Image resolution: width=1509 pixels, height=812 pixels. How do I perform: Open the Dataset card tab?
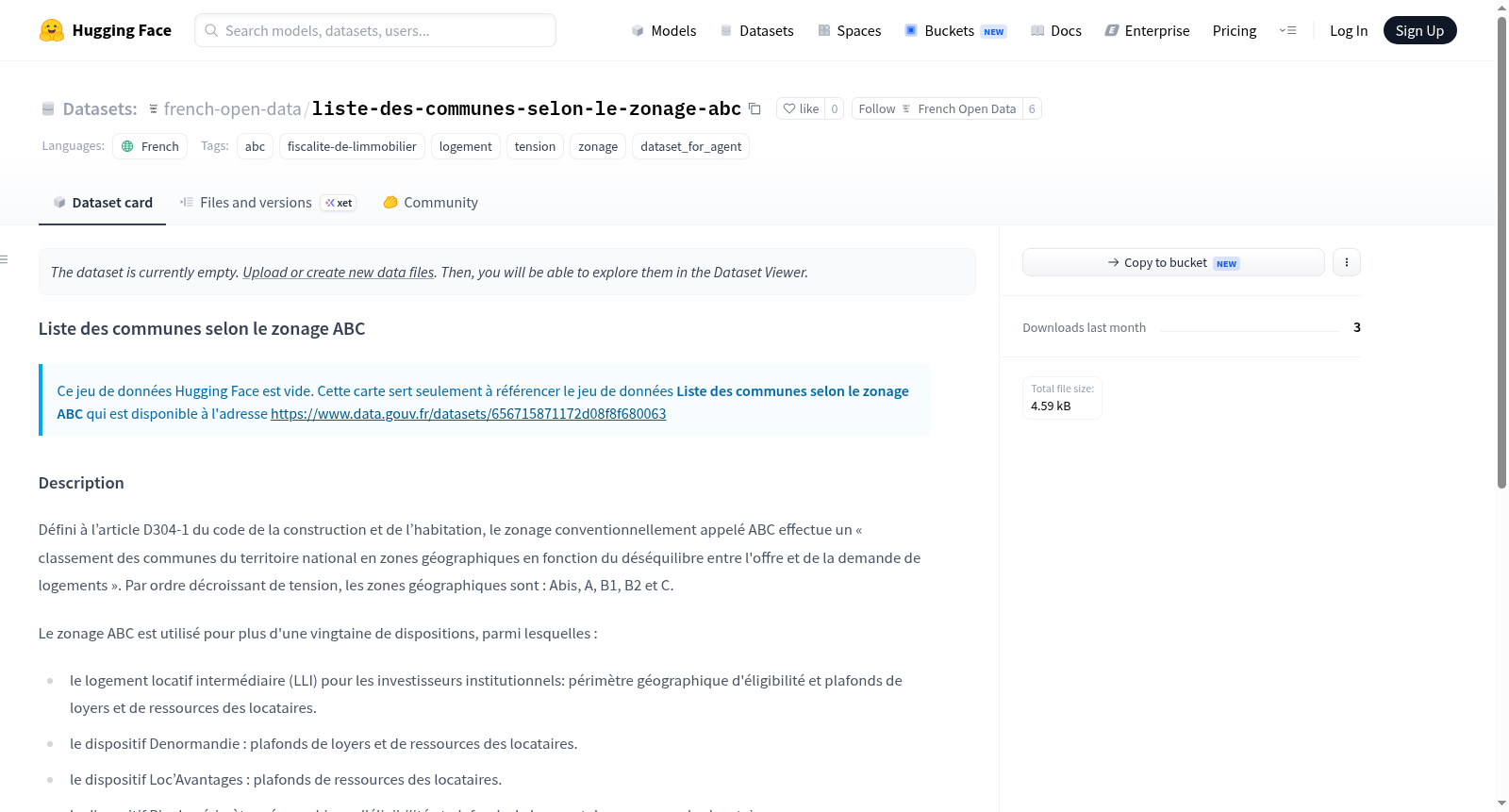tap(102, 202)
